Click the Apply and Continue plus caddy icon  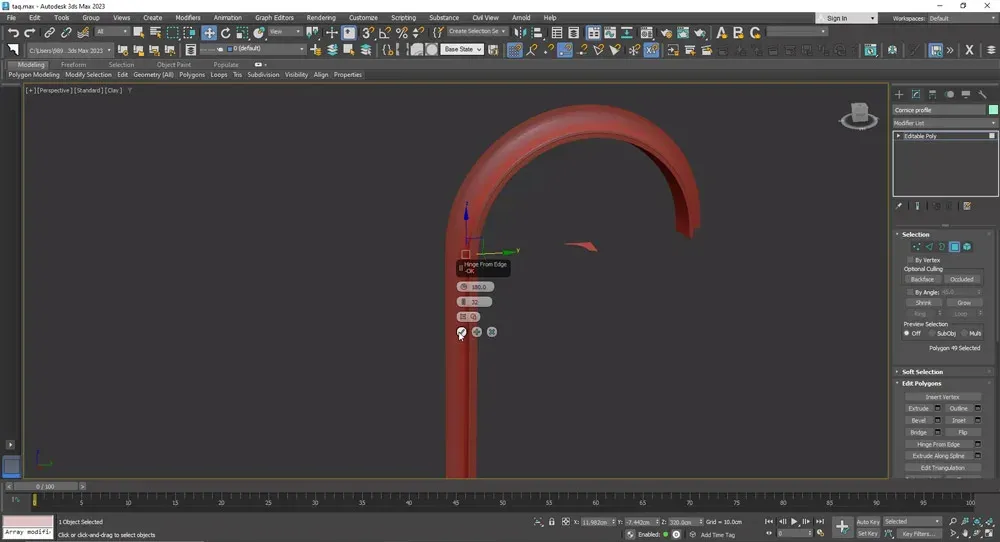pos(476,332)
